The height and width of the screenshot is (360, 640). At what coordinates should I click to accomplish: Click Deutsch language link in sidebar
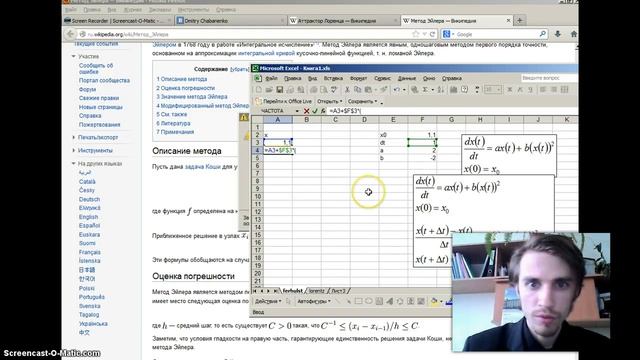click(89, 199)
